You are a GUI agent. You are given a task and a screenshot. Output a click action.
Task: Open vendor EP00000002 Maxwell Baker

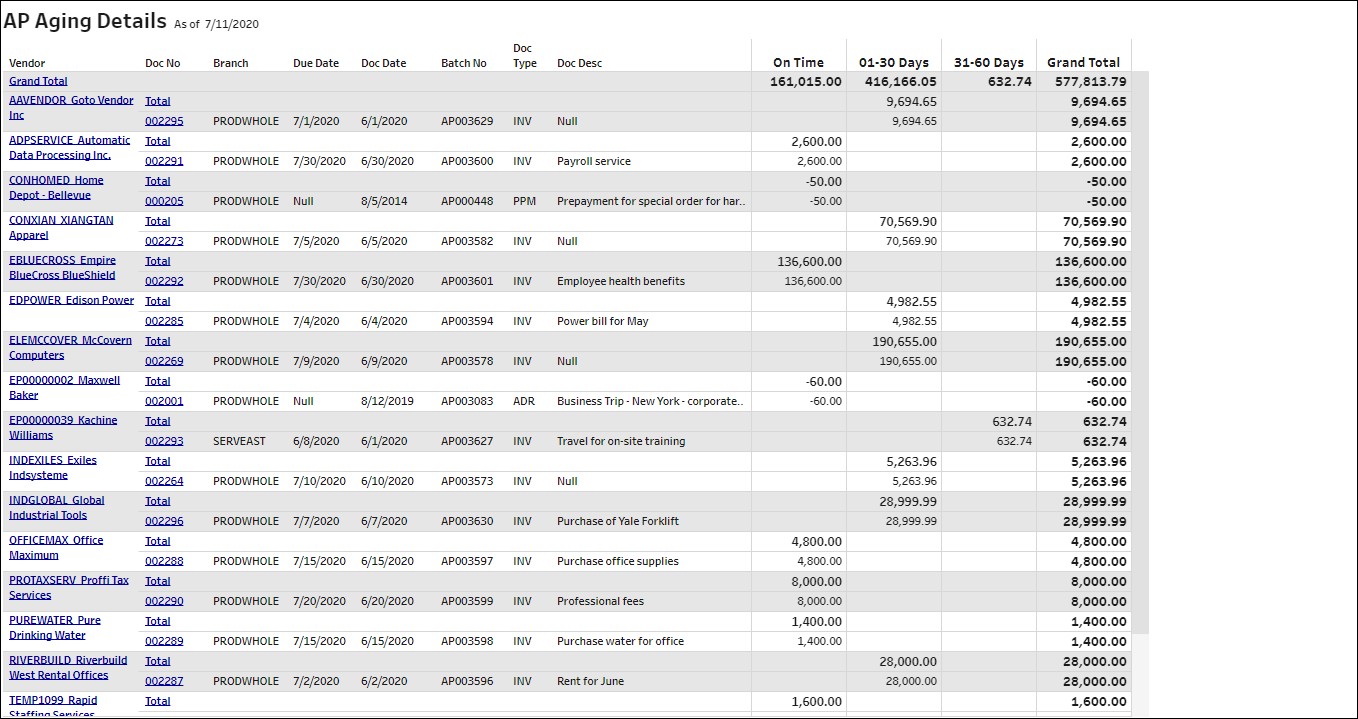[x=64, y=388]
